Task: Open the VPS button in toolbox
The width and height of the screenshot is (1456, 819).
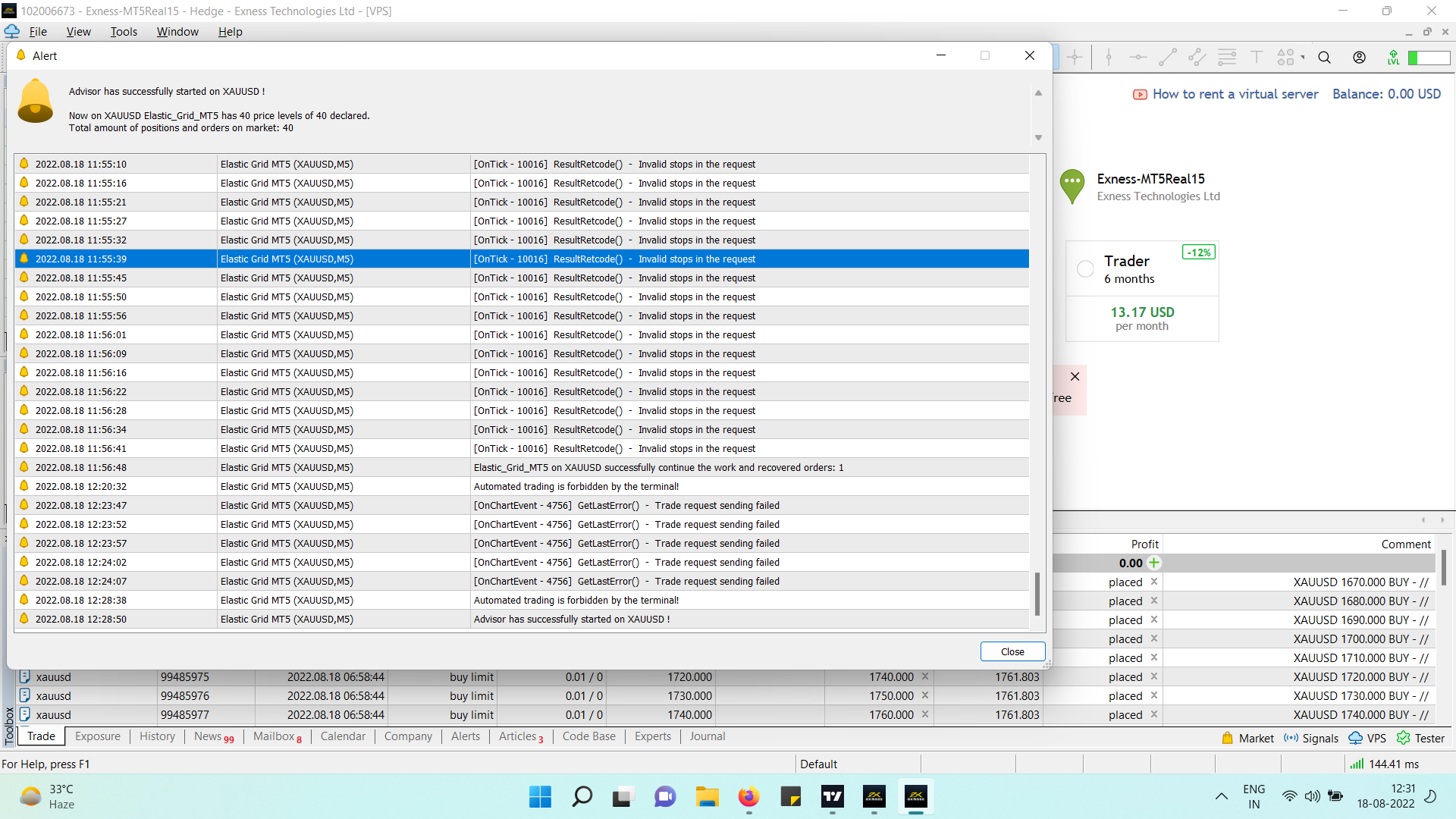Action: click(x=1367, y=738)
